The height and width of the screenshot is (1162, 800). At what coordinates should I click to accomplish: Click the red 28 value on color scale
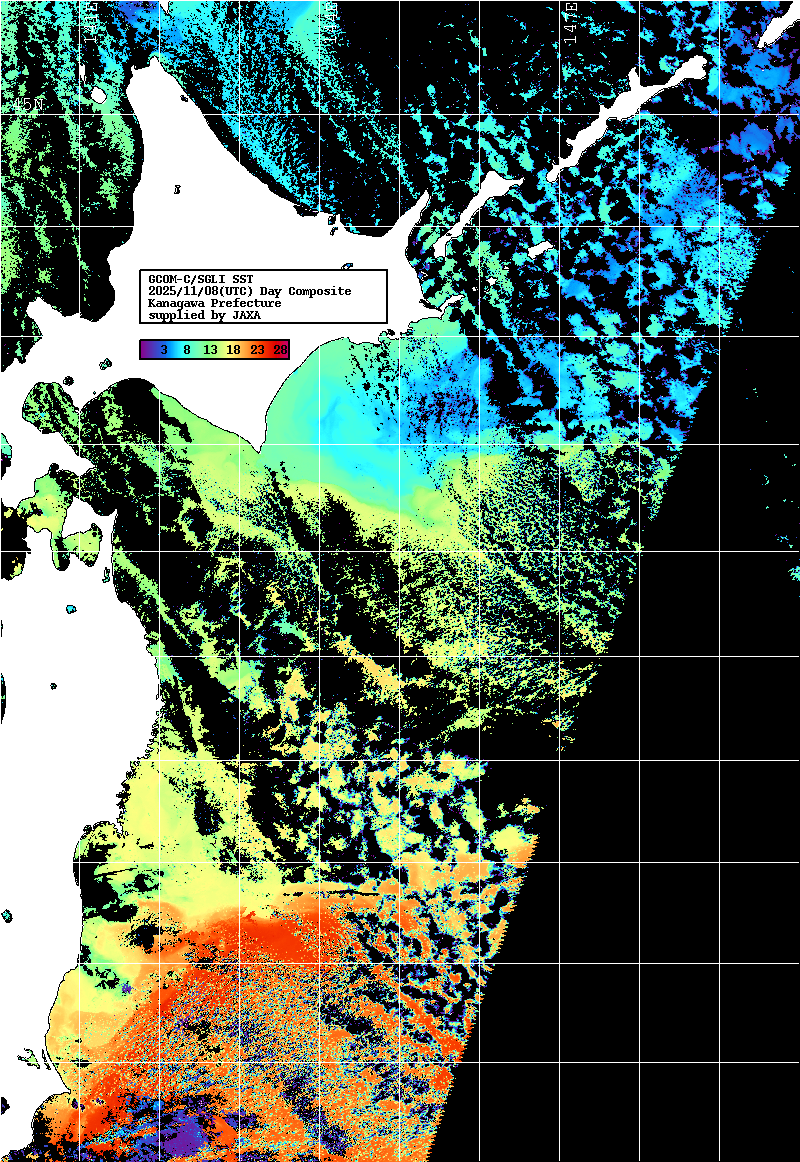click(x=281, y=350)
